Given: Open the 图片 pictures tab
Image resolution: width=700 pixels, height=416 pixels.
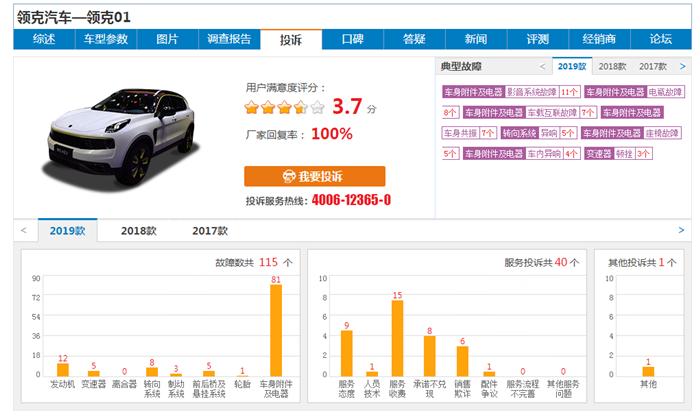Looking at the screenshot, I should click(167, 39).
